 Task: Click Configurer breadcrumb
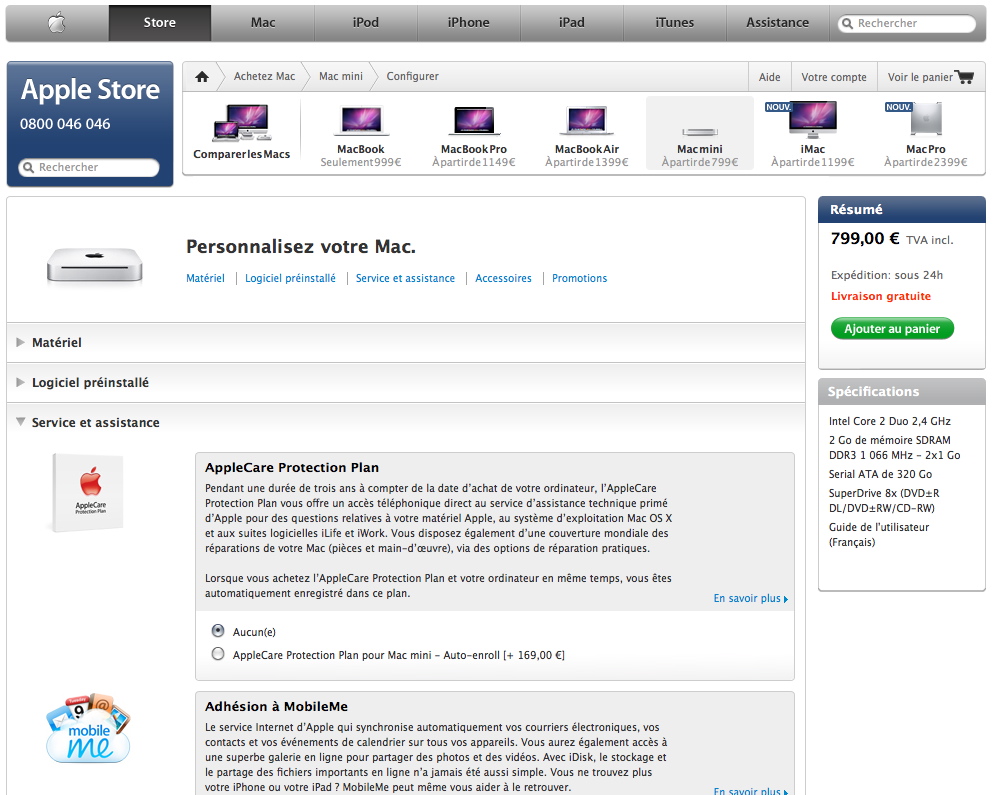pyautogui.click(x=412, y=76)
